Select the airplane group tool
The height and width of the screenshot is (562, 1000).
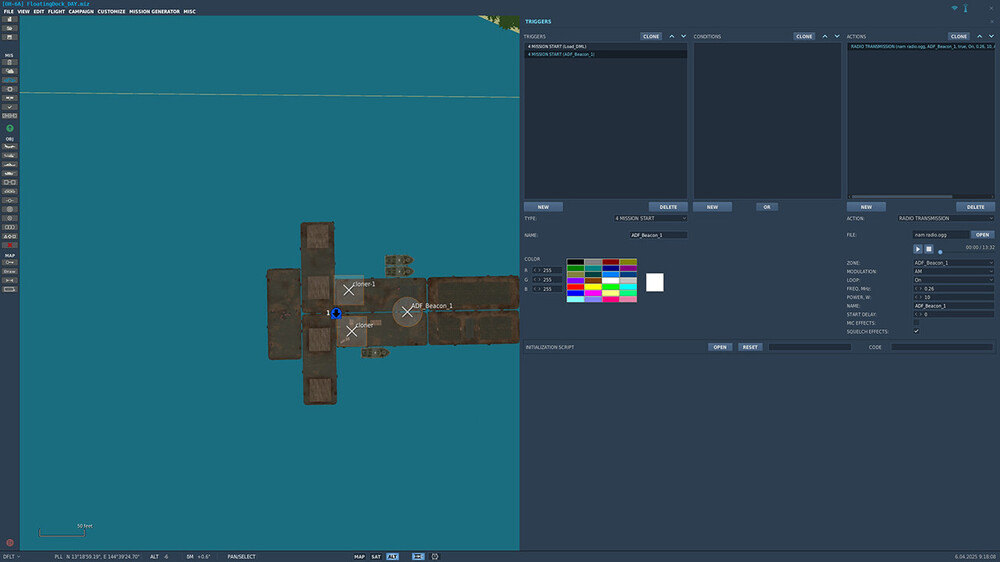10,147
